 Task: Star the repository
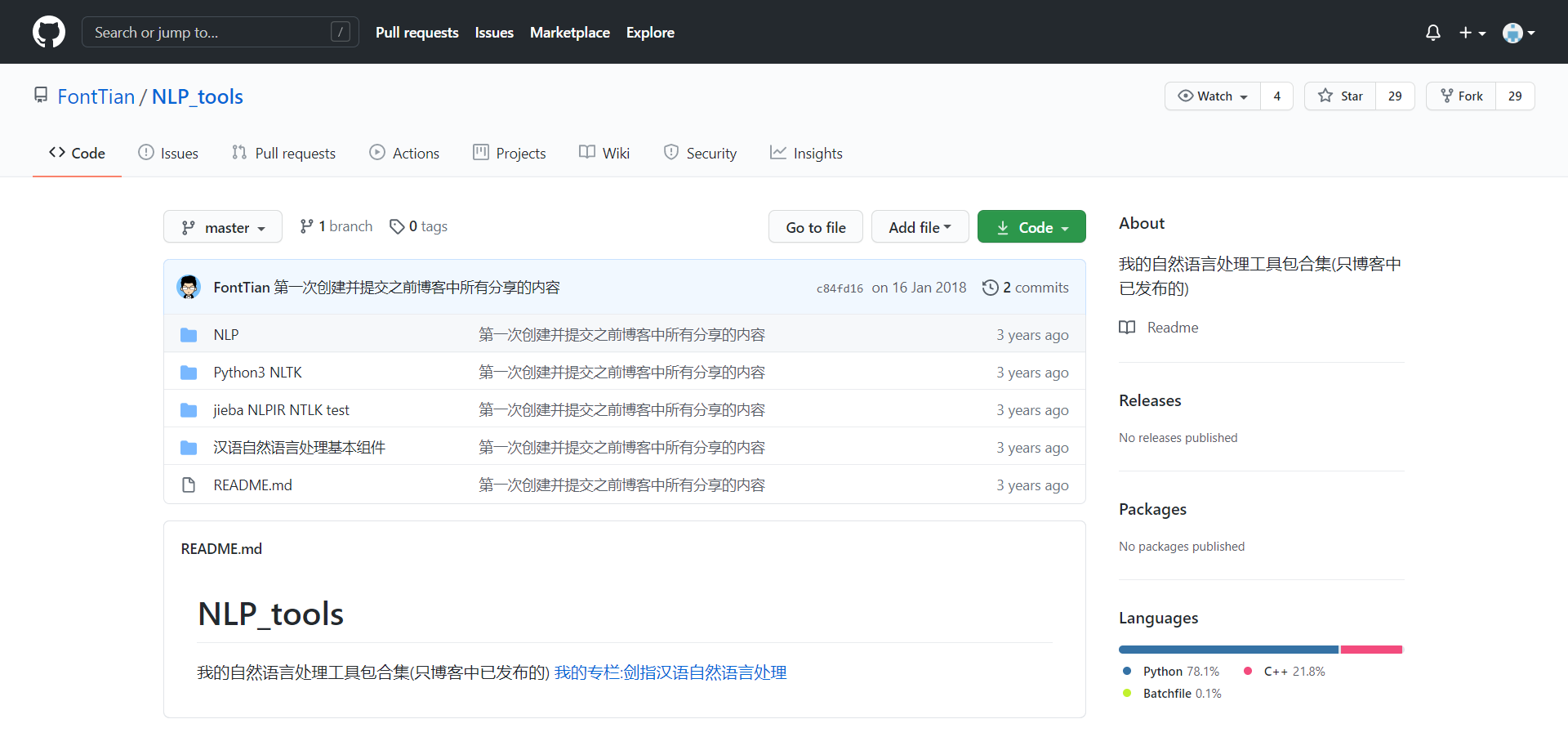(x=1340, y=96)
